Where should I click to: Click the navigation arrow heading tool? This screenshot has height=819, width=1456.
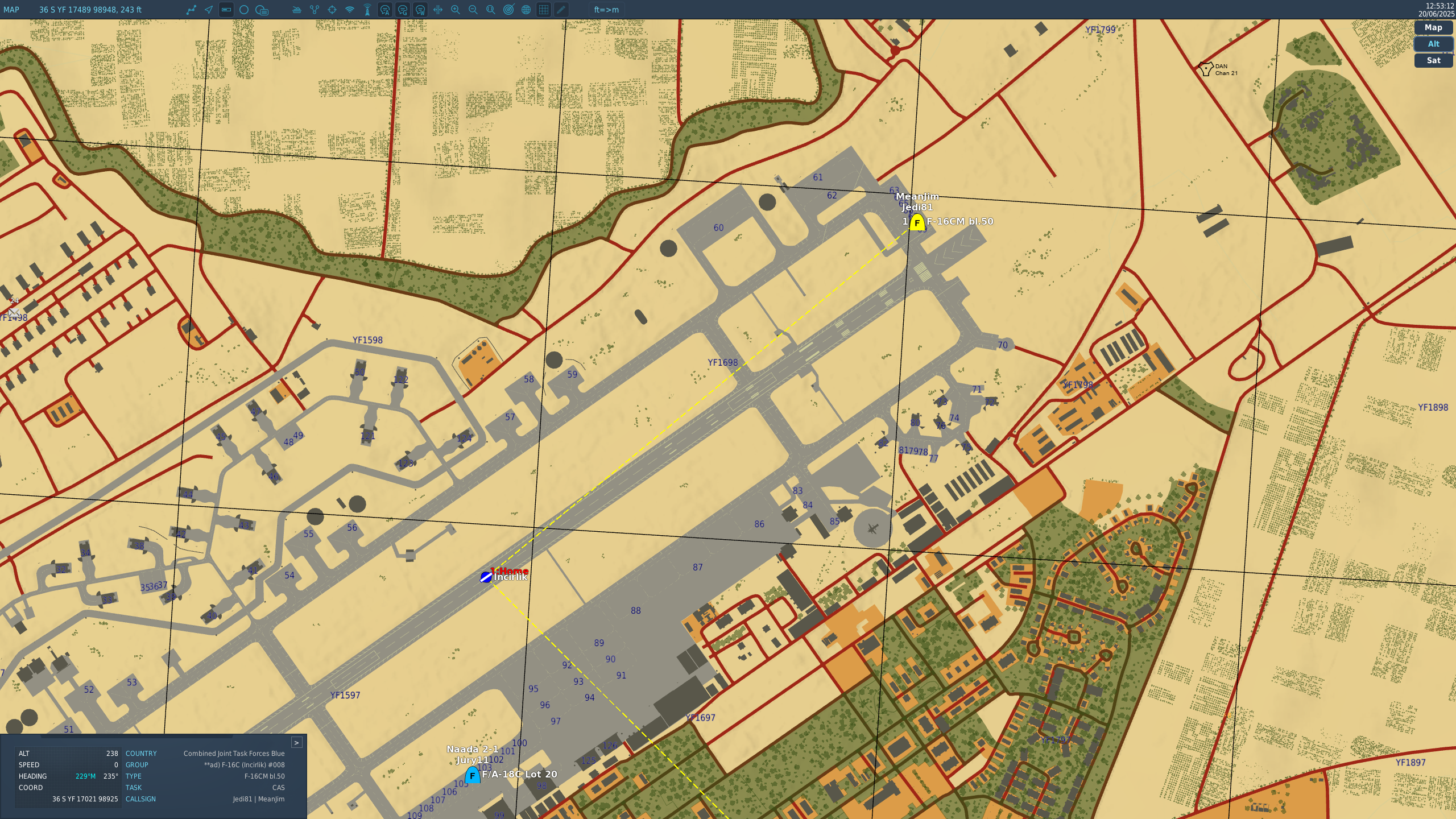209,10
